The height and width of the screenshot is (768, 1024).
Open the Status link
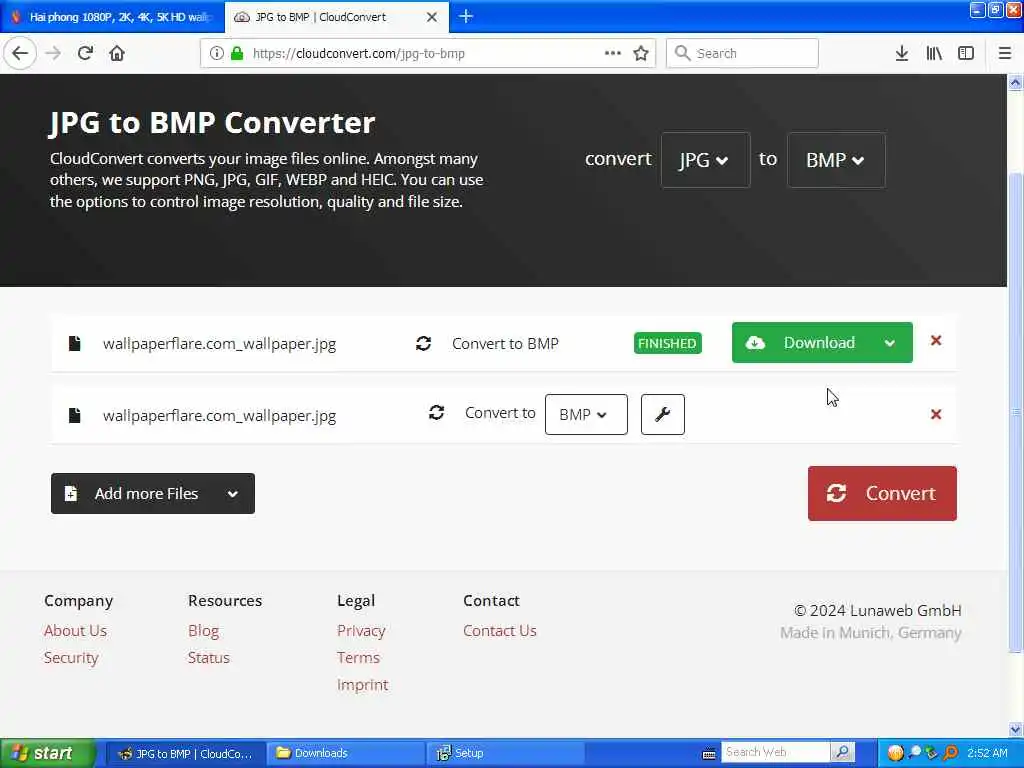click(x=208, y=657)
